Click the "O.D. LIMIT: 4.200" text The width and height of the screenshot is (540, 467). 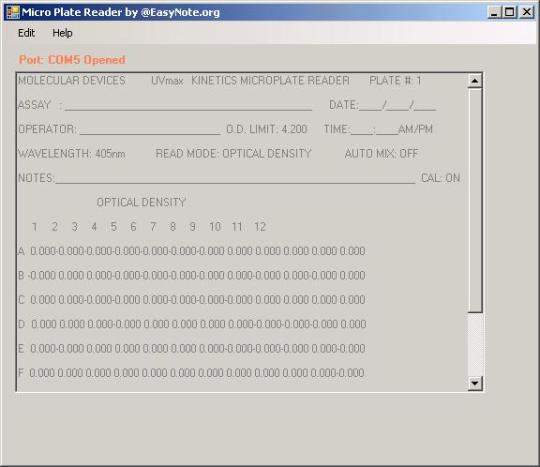[x=267, y=129]
